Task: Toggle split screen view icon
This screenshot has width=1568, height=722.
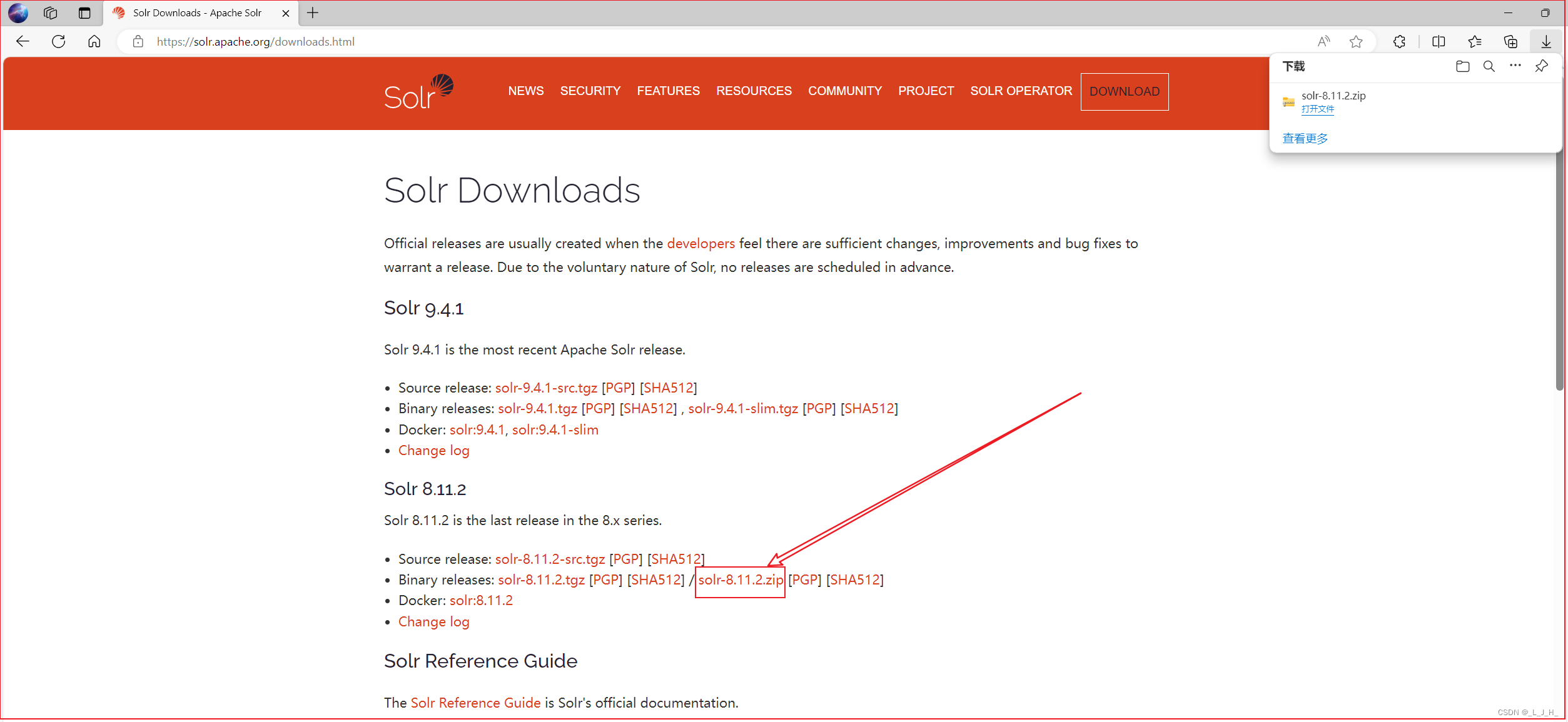Action: click(x=1442, y=41)
